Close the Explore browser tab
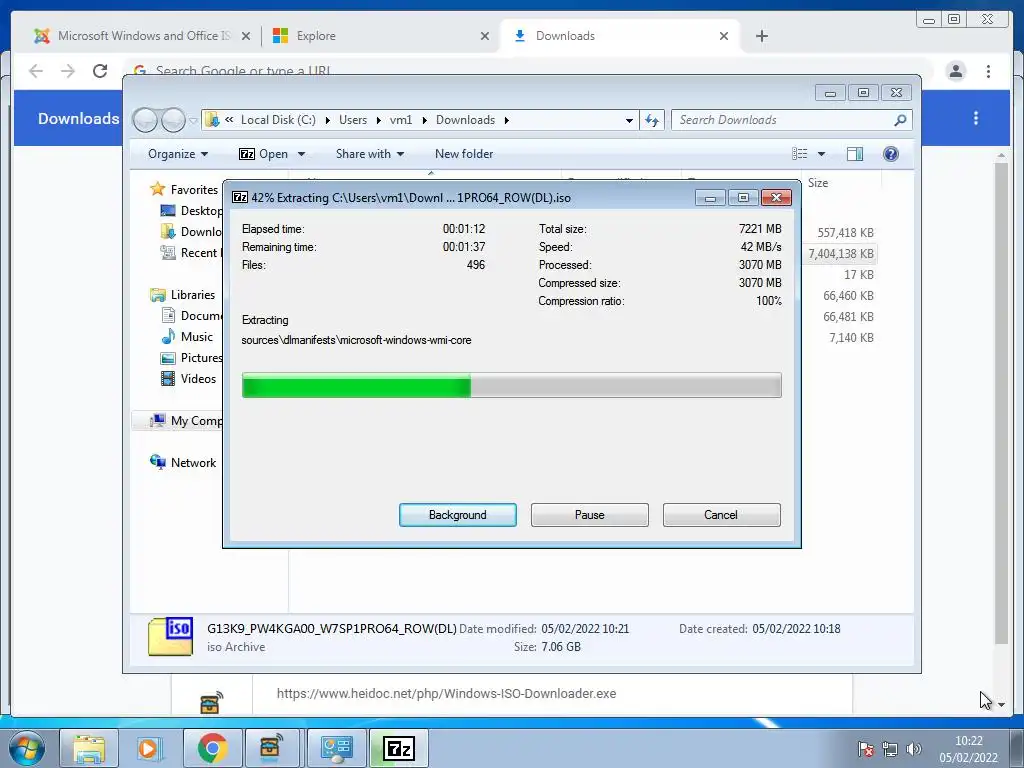Image resolution: width=1024 pixels, height=768 pixels. (x=485, y=37)
